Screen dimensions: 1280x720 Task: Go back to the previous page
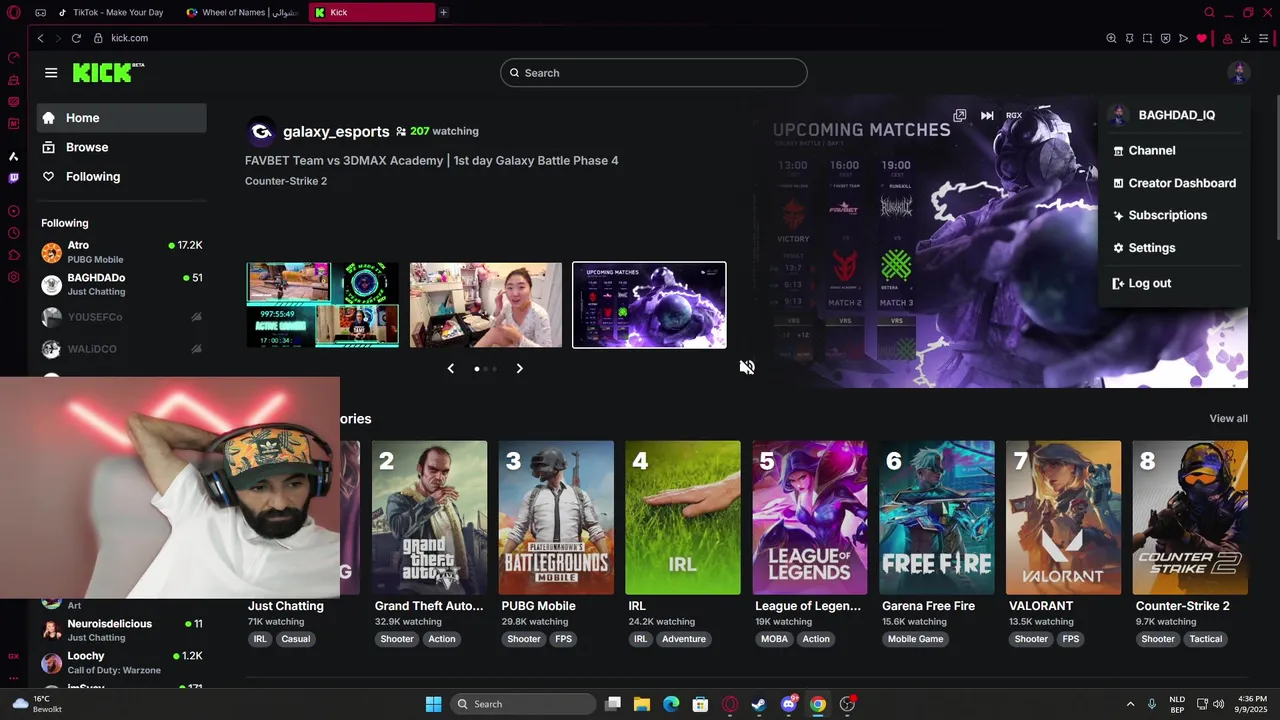pyautogui.click(x=40, y=38)
